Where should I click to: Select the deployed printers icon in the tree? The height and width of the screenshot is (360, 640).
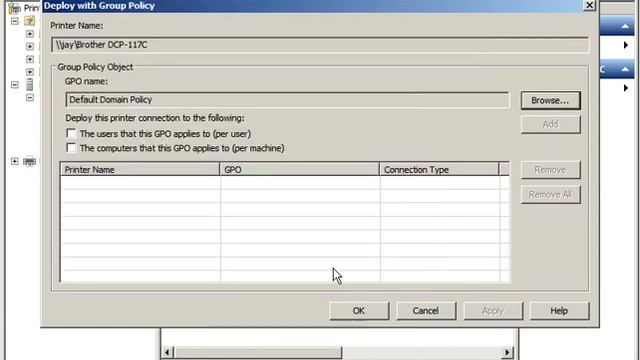29,162
